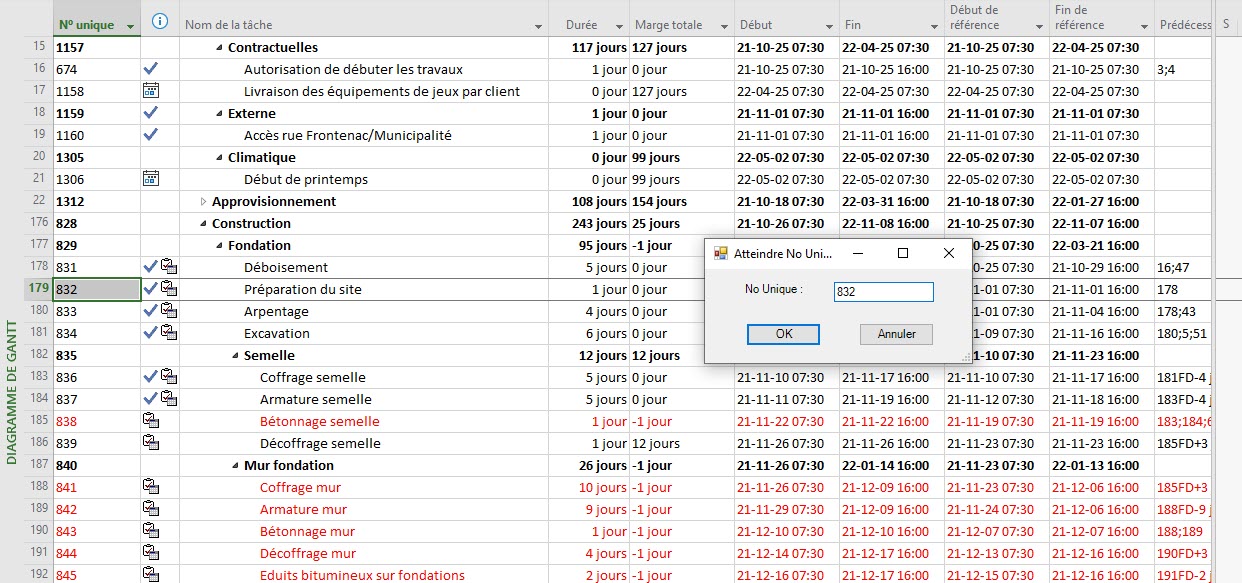Click the Atteindre No Unique dialog title icon
Screen dimensions: 1242x583
pos(720,253)
